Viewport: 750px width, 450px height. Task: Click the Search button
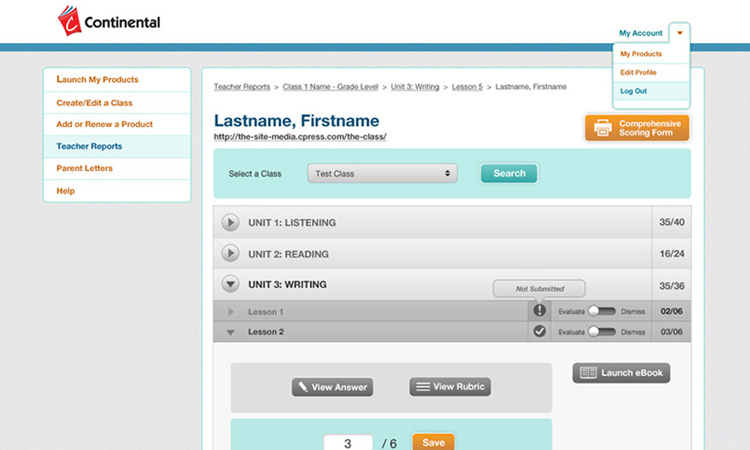509,173
